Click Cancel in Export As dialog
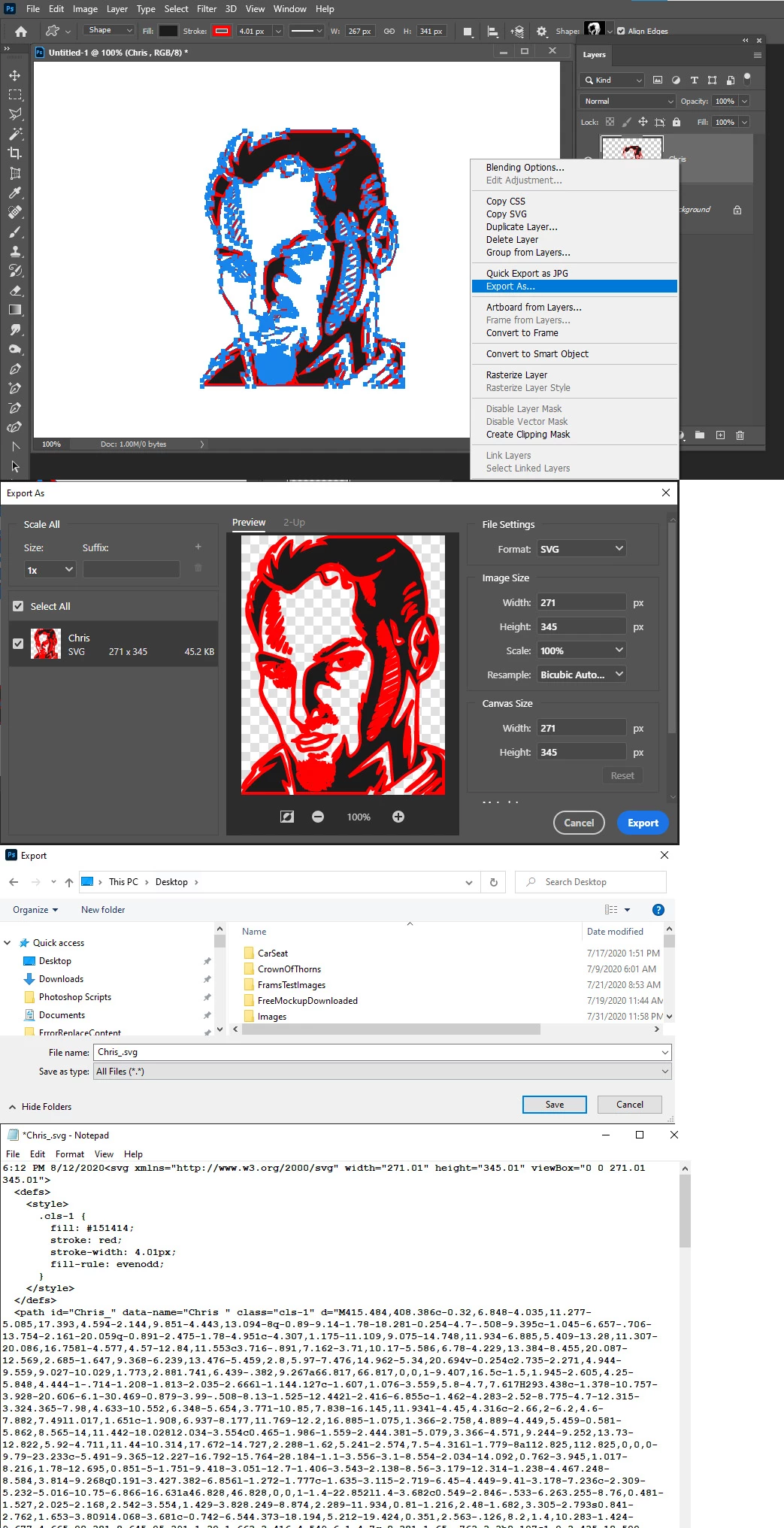This screenshot has width=784, height=1528. click(x=579, y=823)
